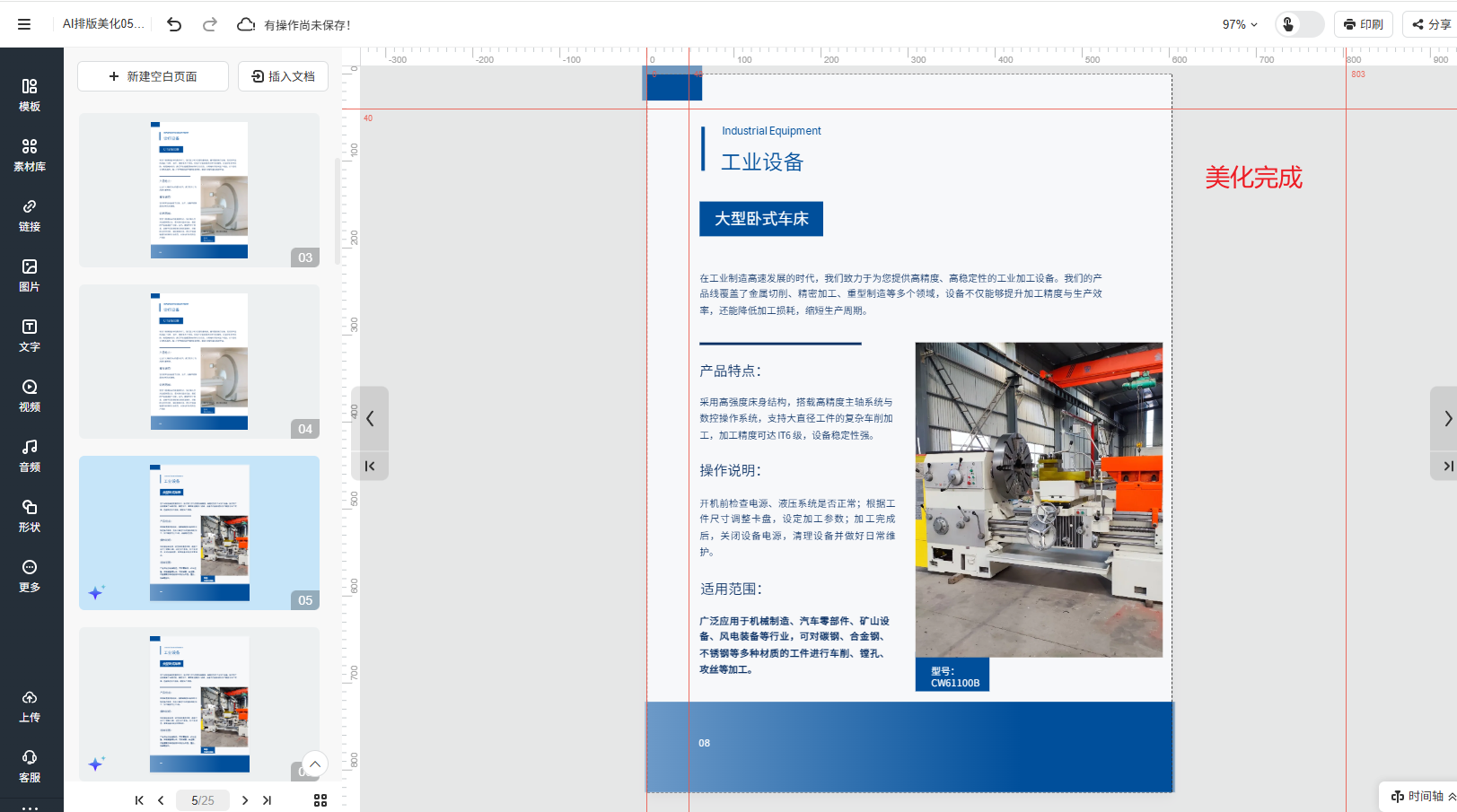Open the 音频 audio panel
1457x812 pixels.
(30, 456)
